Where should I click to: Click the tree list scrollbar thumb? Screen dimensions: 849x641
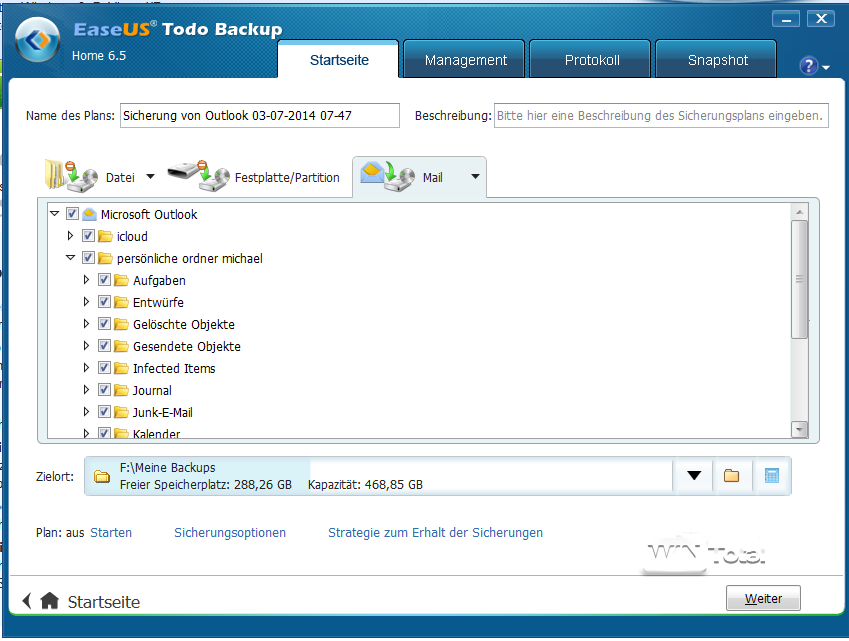[799, 279]
